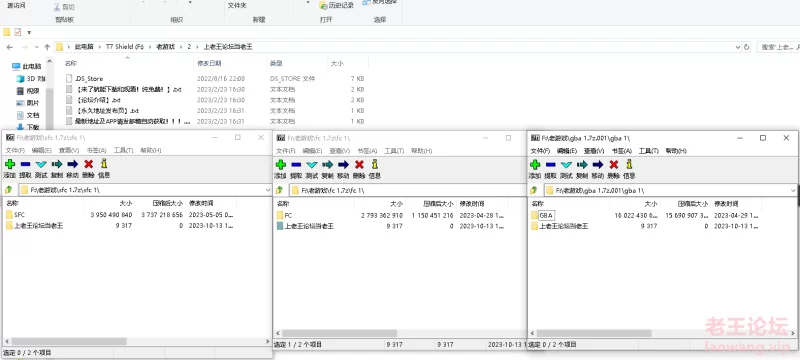Open 帮助(H) menu in gba window
Image resolution: width=800 pixels, height=360 pixels.
(676, 151)
